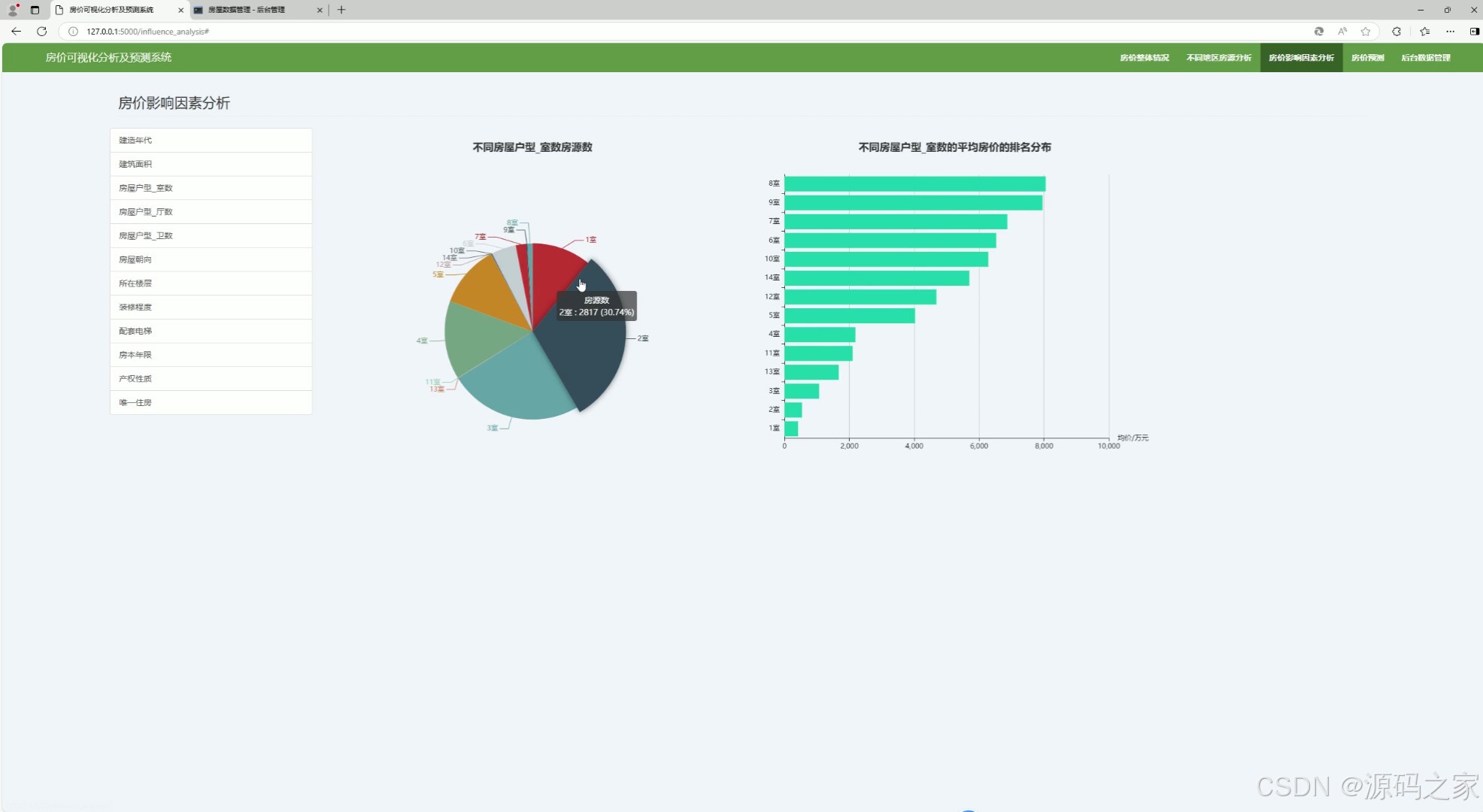Click the 8室 bar in the ranking chart
Viewport: 1483px width, 812px height.
(x=914, y=184)
